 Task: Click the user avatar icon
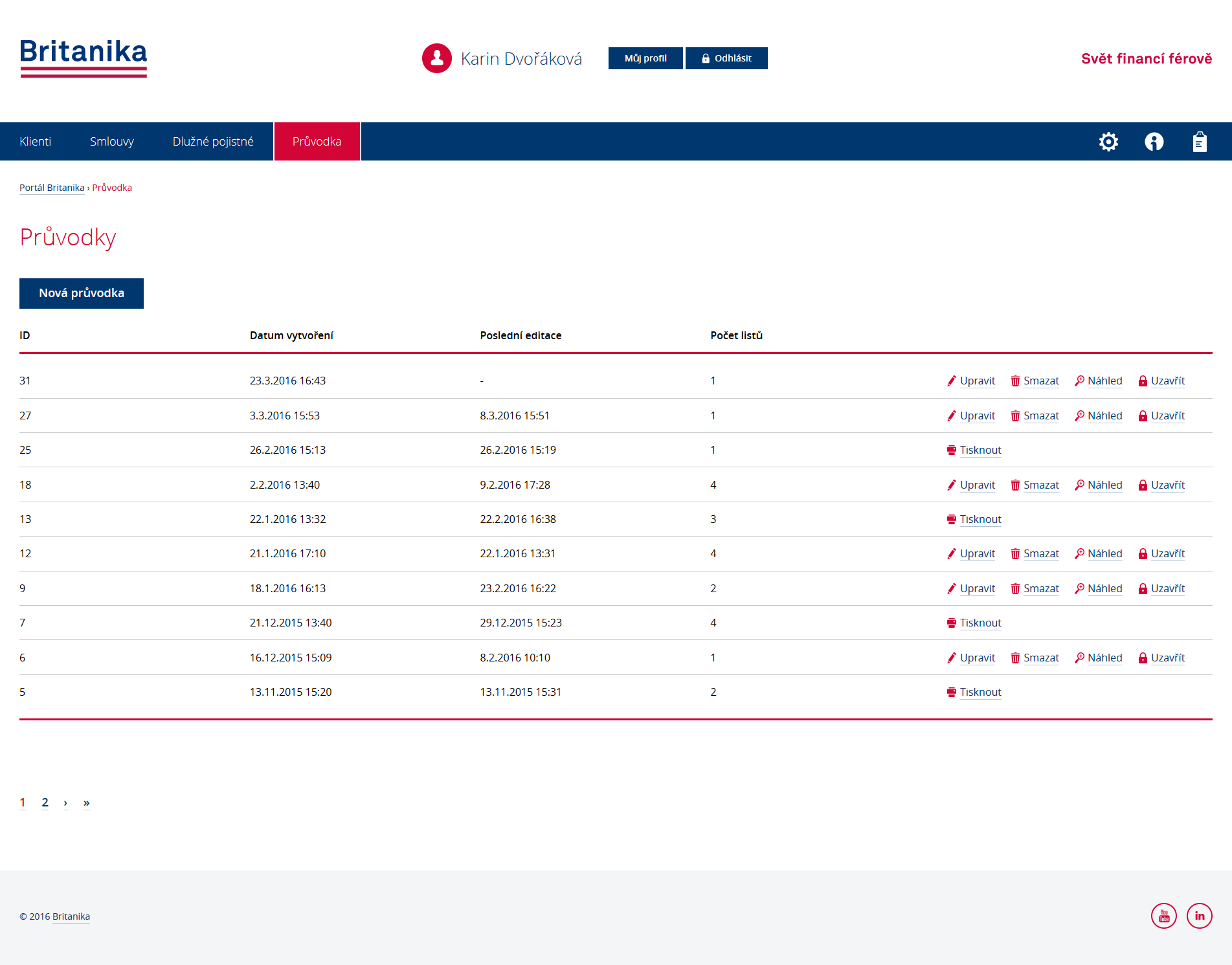point(437,58)
